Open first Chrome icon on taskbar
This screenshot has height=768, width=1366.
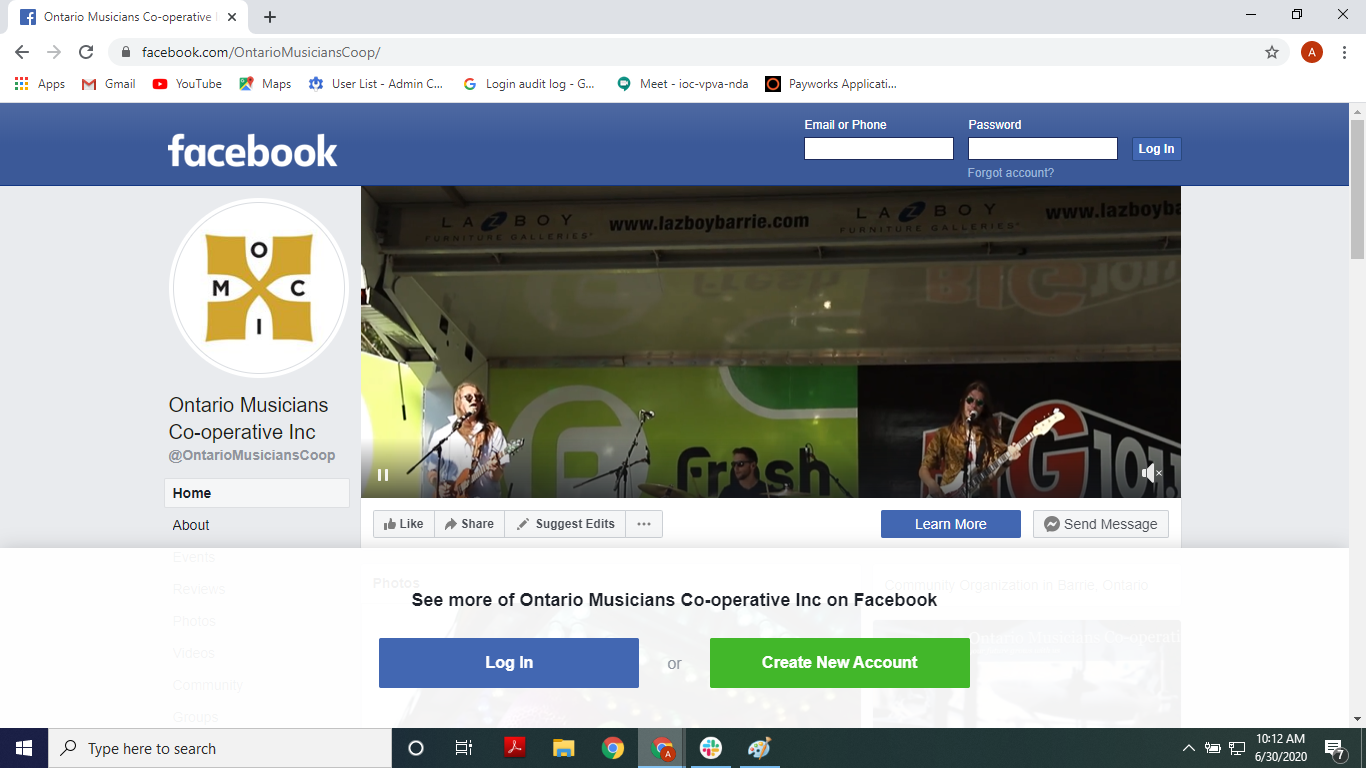tap(613, 748)
